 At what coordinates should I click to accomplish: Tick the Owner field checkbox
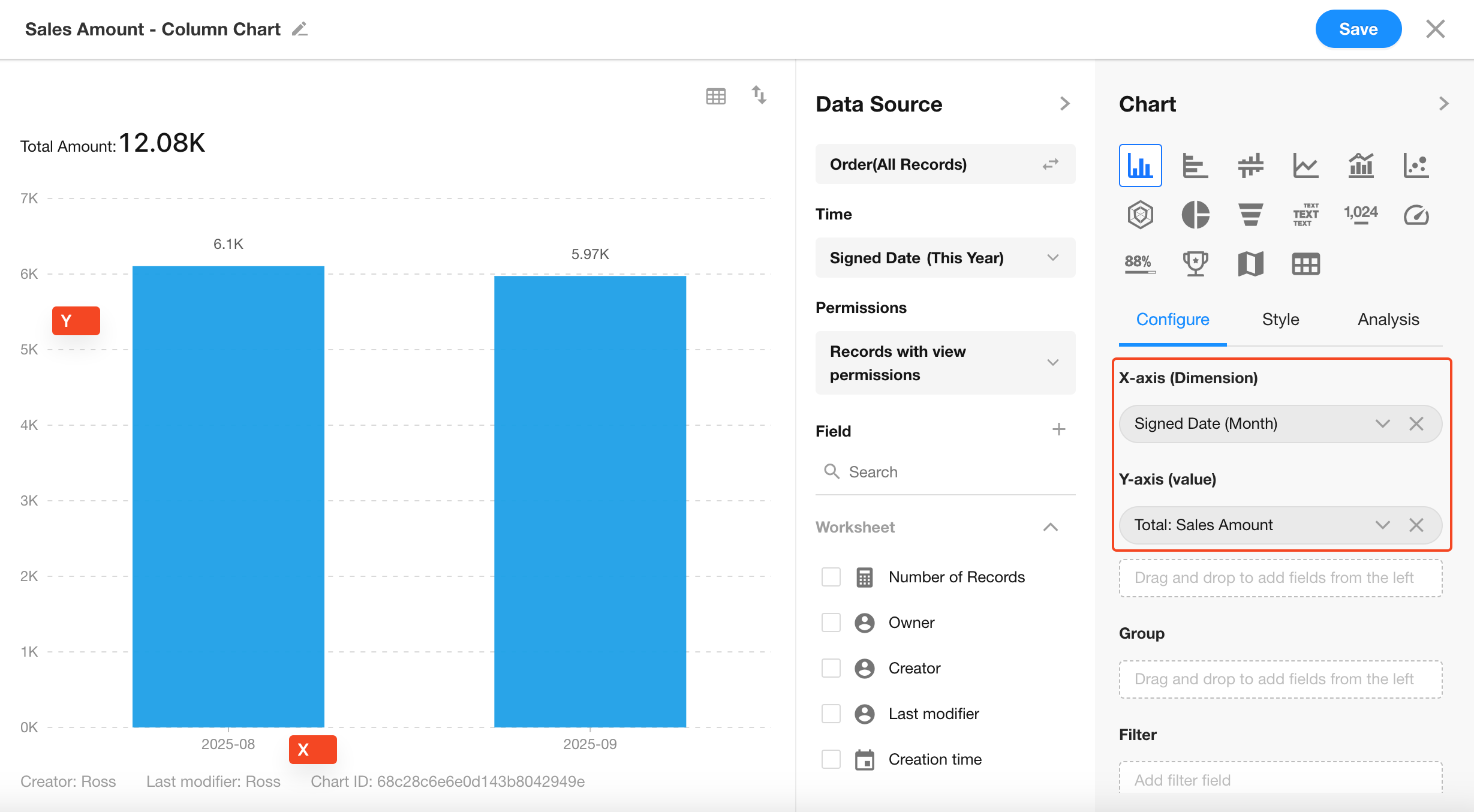831,622
